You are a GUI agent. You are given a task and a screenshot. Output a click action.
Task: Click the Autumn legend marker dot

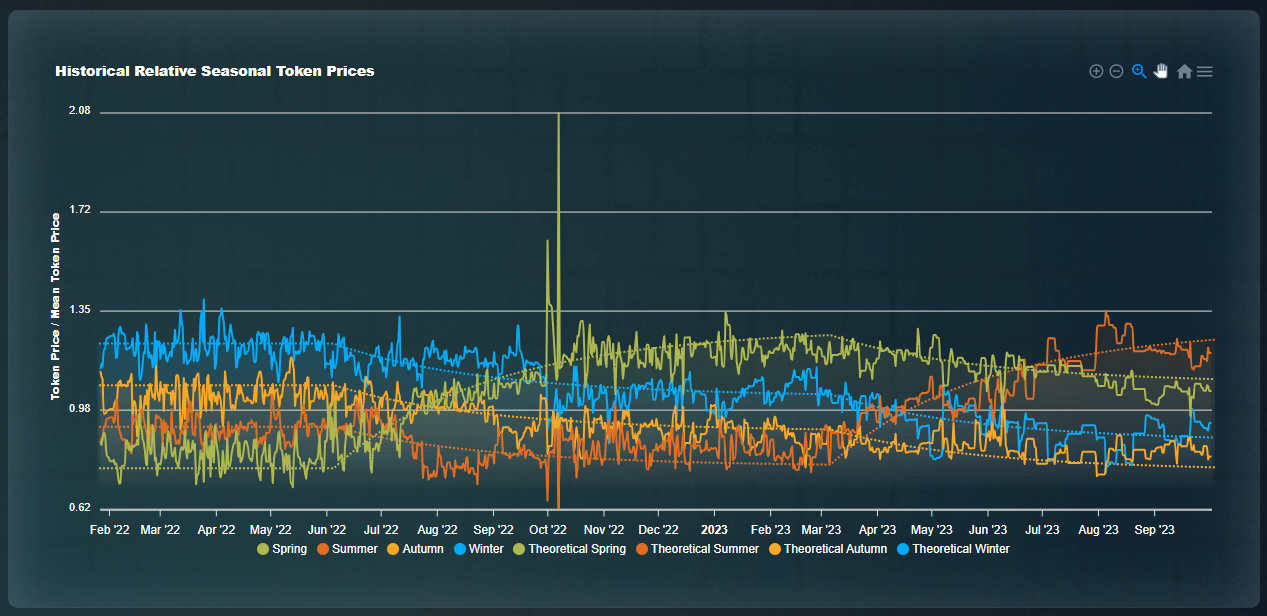[x=394, y=549]
